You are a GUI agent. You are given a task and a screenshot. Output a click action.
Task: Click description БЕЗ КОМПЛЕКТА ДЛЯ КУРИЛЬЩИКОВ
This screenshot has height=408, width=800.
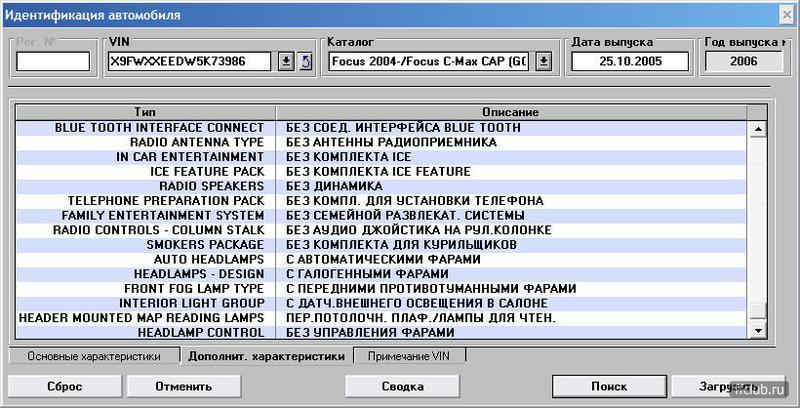coord(401,245)
